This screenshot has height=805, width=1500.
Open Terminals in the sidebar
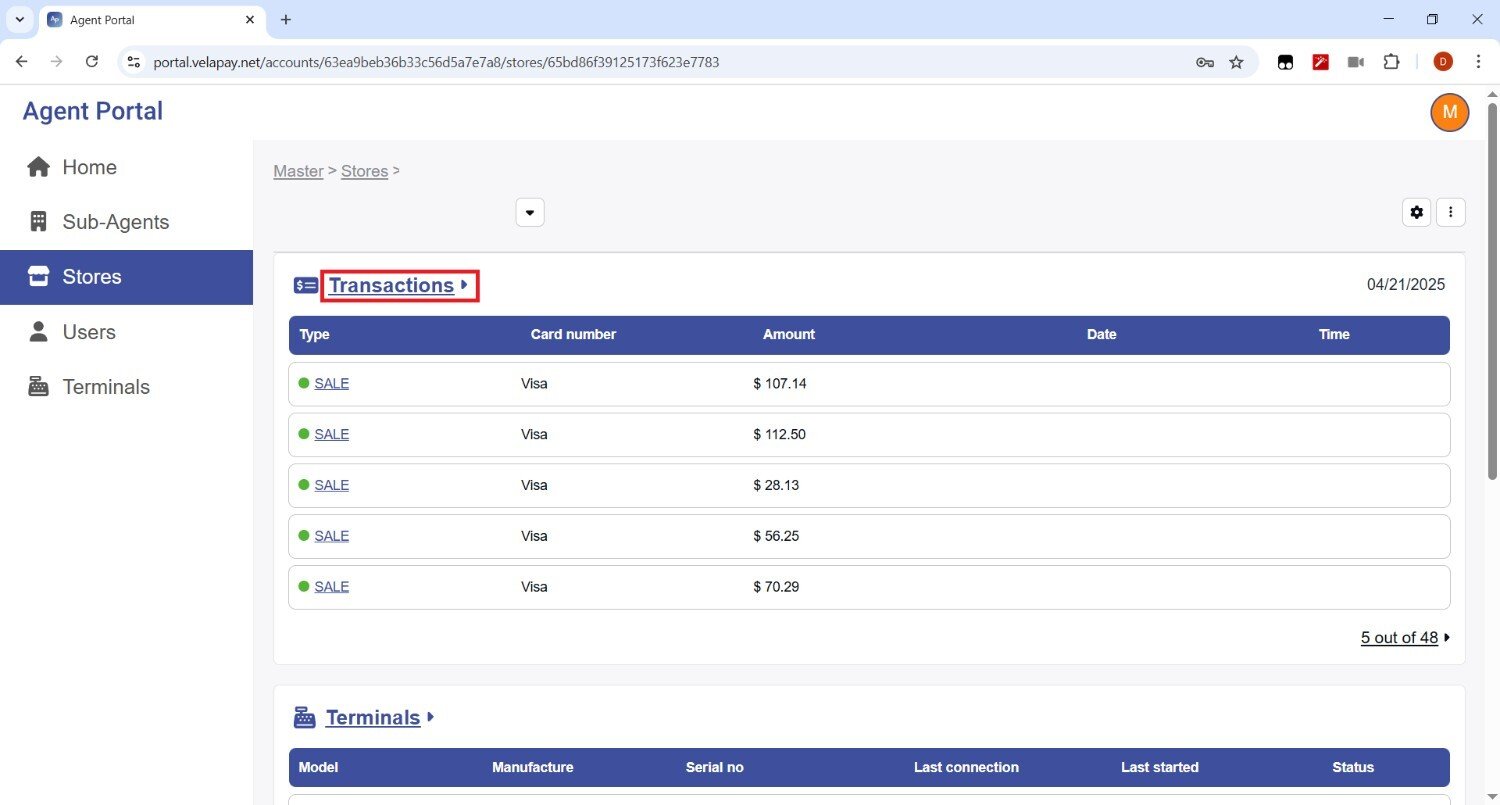(105, 387)
